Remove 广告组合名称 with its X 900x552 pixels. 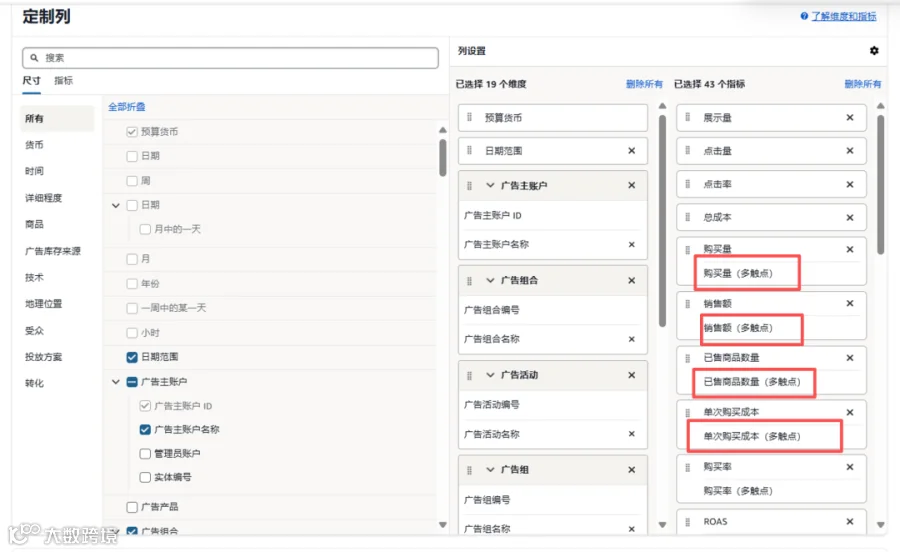pyautogui.click(x=631, y=339)
